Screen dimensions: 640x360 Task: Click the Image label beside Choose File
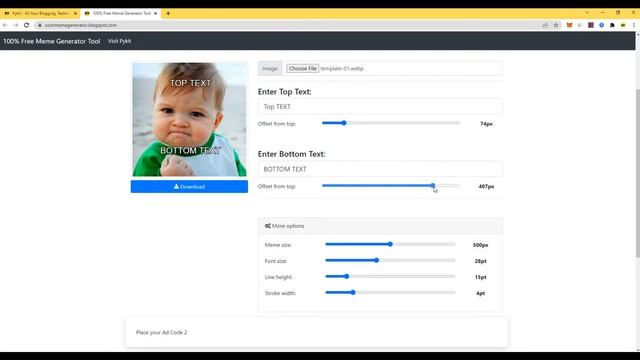270,69
